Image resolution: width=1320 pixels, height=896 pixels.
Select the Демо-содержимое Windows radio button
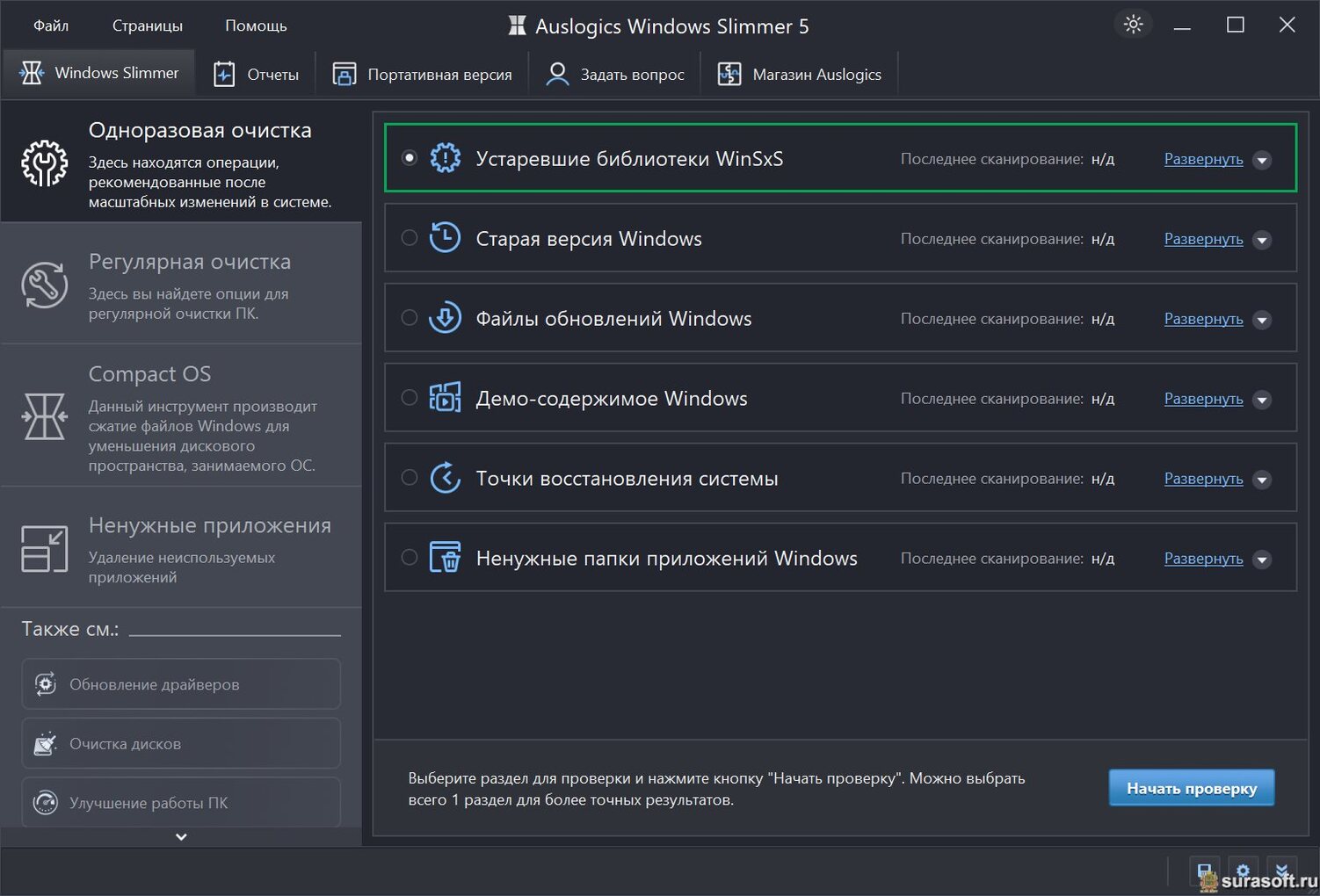point(410,398)
